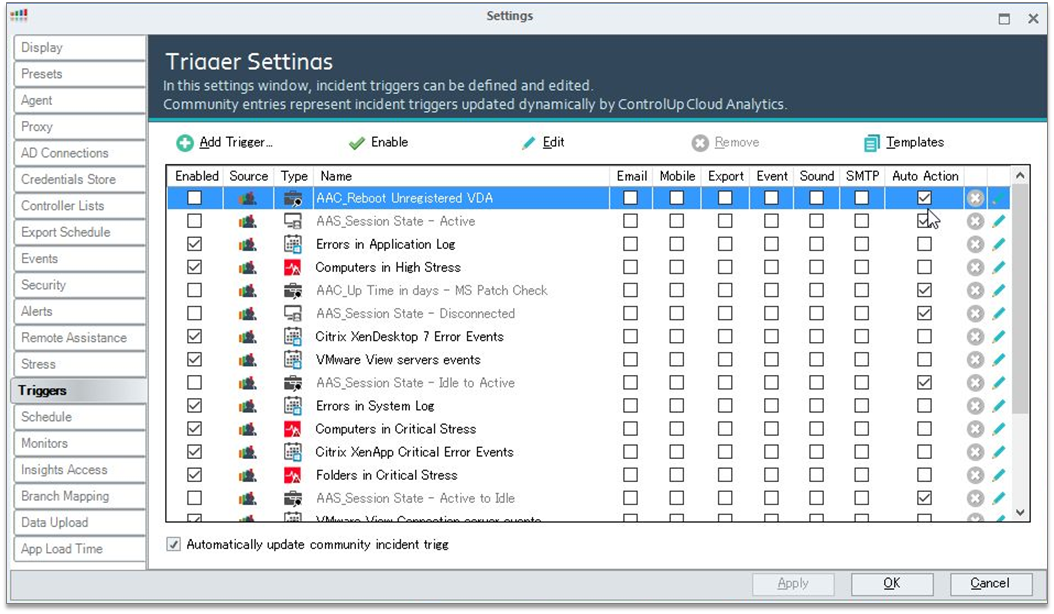This screenshot has width=1054, height=614.
Task: Open the Agent settings tab
Action: 79,100
